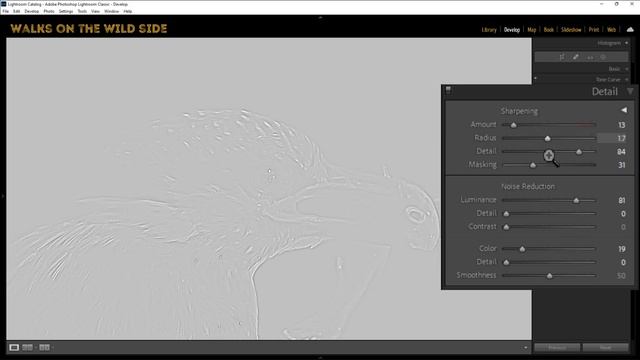Click the Luminance noise reduction slider handle
Image resolution: width=640 pixels, height=360 pixels.
(x=576, y=200)
